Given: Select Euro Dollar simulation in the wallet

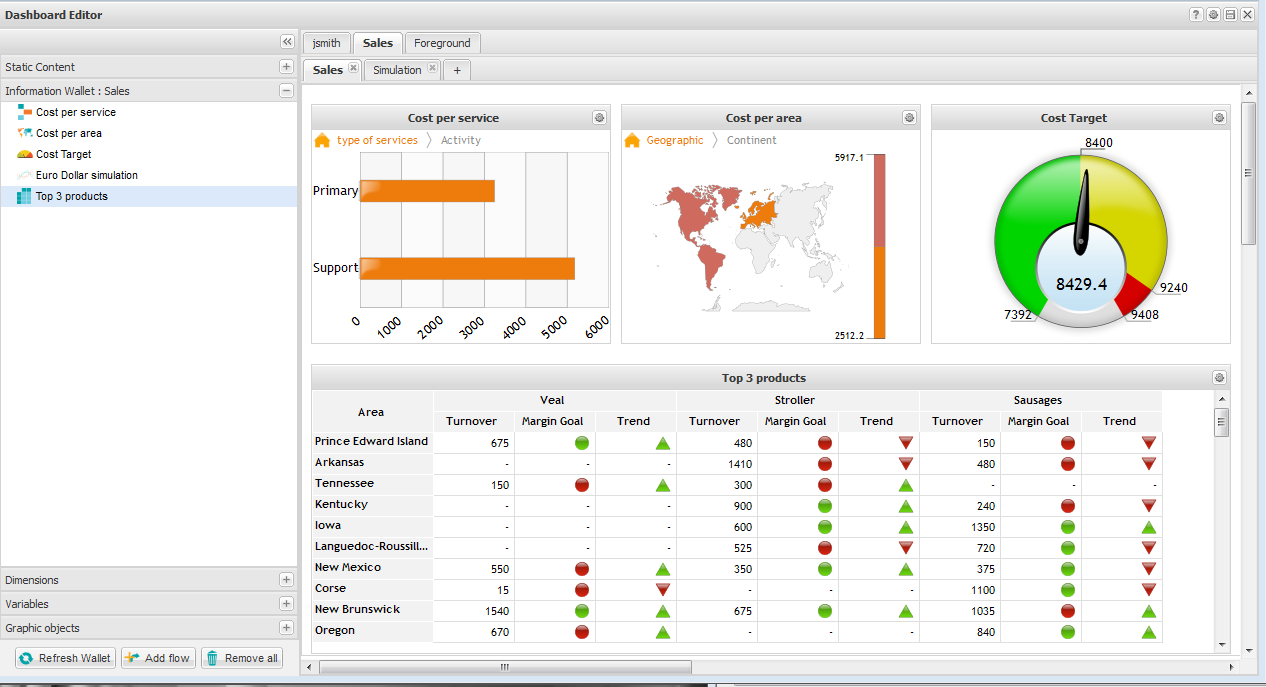Looking at the screenshot, I should tap(87, 176).
